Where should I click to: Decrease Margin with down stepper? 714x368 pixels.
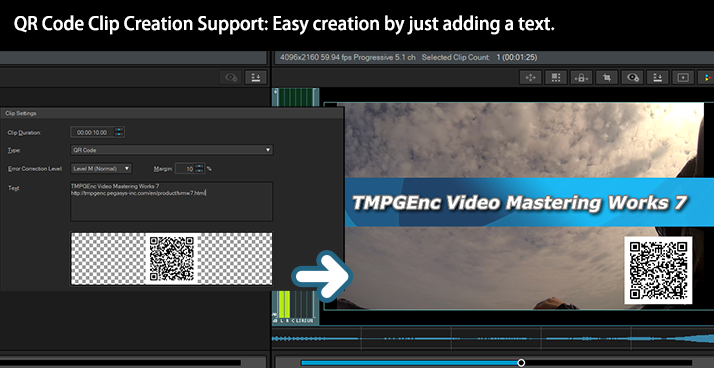(x=199, y=171)
